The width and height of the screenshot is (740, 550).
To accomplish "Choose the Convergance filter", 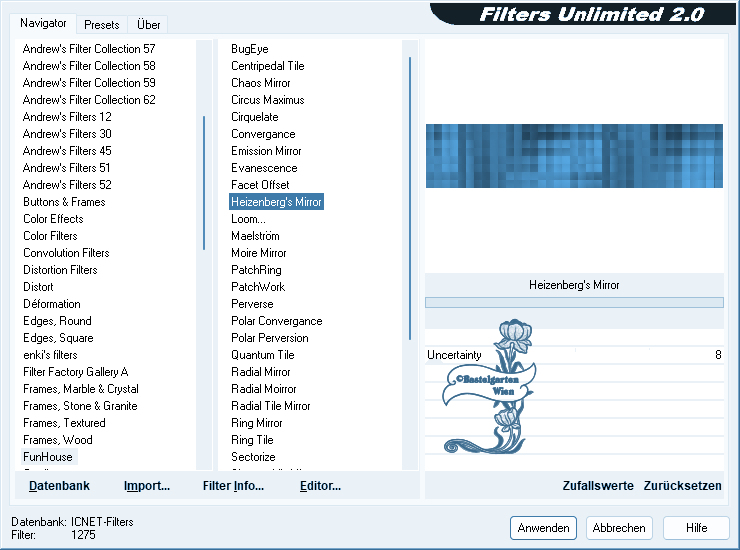I will [263, 134].
